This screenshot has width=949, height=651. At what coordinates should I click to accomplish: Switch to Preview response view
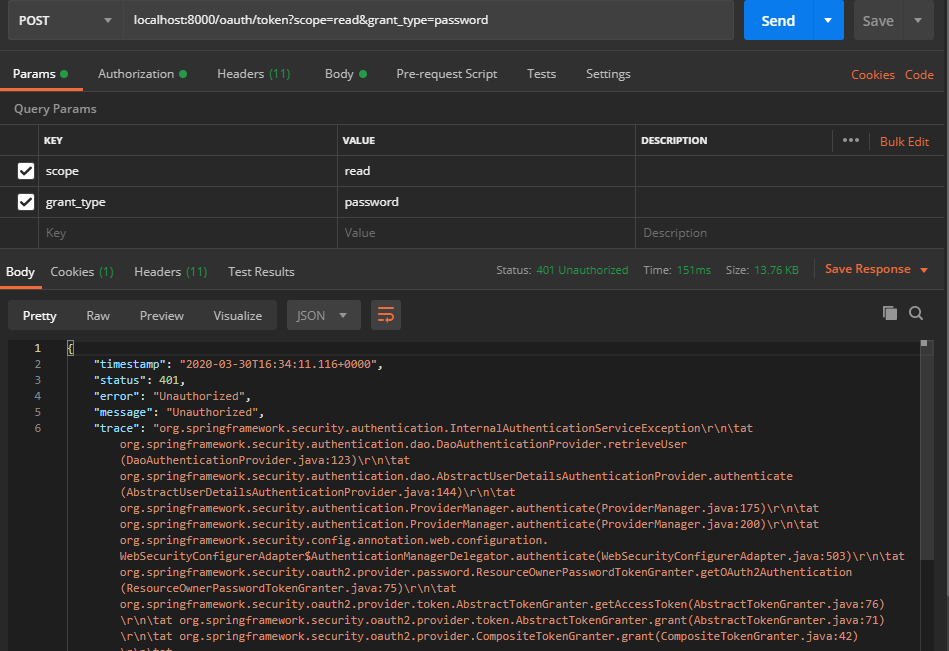pyautogui.click(x=161, y=315)
